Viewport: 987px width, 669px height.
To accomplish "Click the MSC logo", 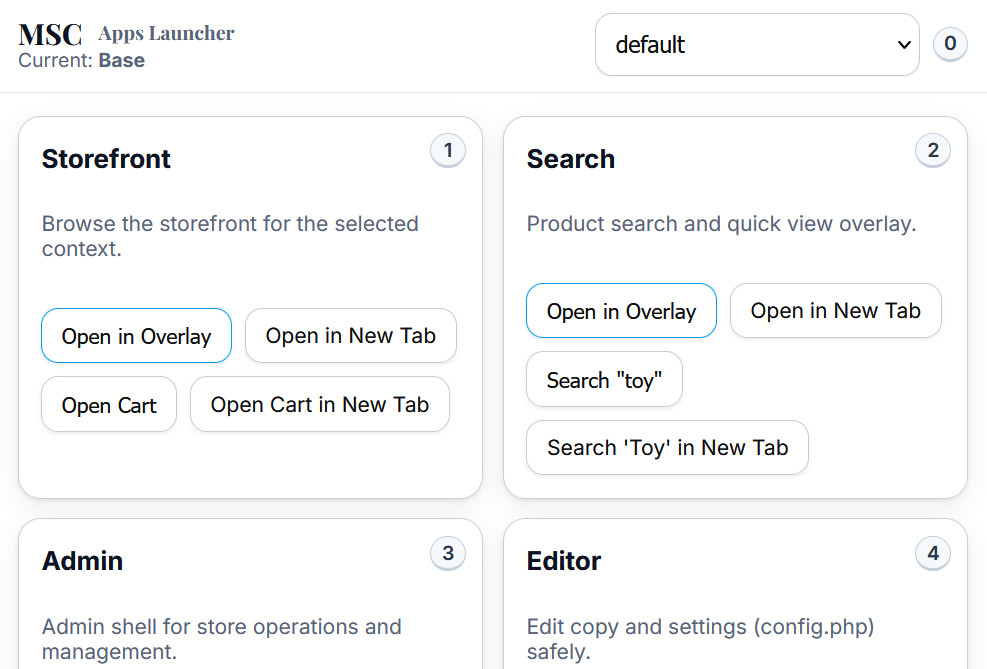I will (50, 34).
